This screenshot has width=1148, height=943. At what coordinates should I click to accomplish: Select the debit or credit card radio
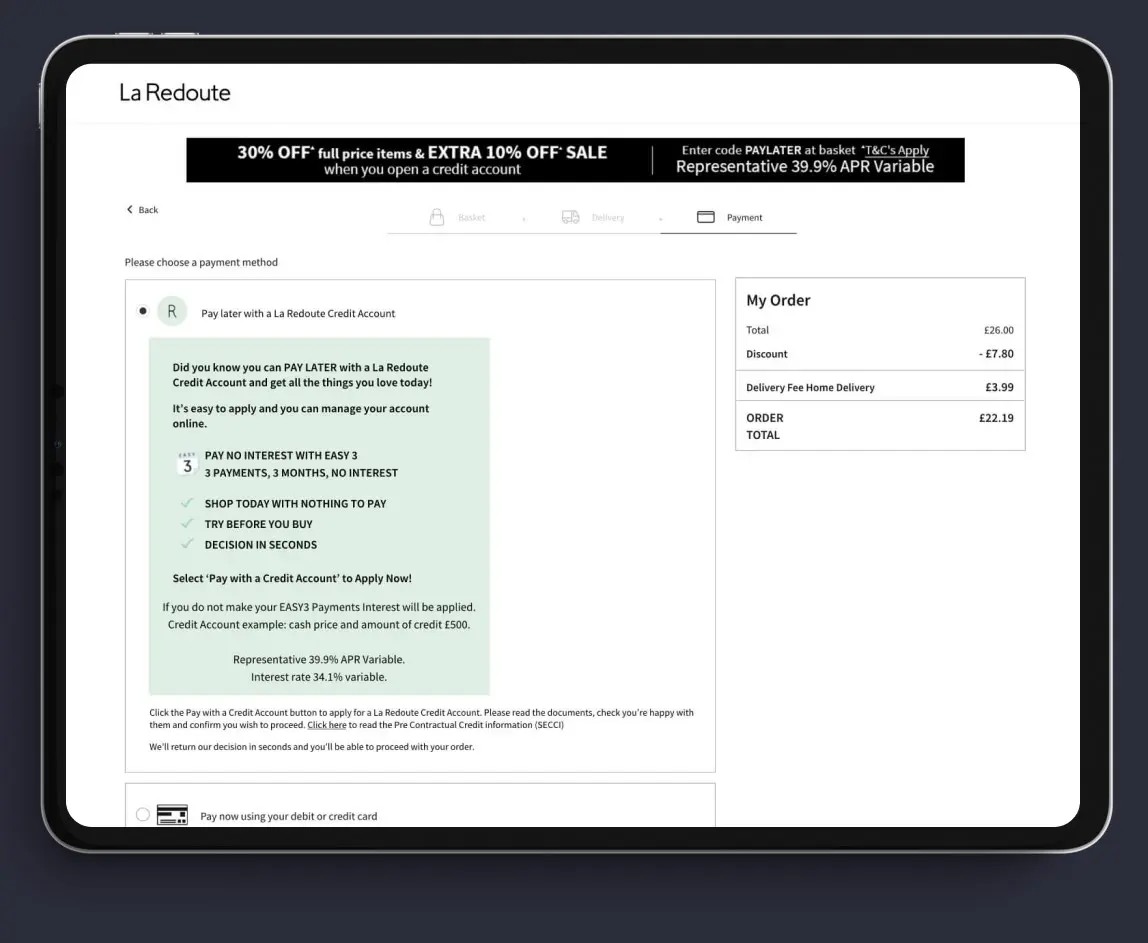(143, 814)
